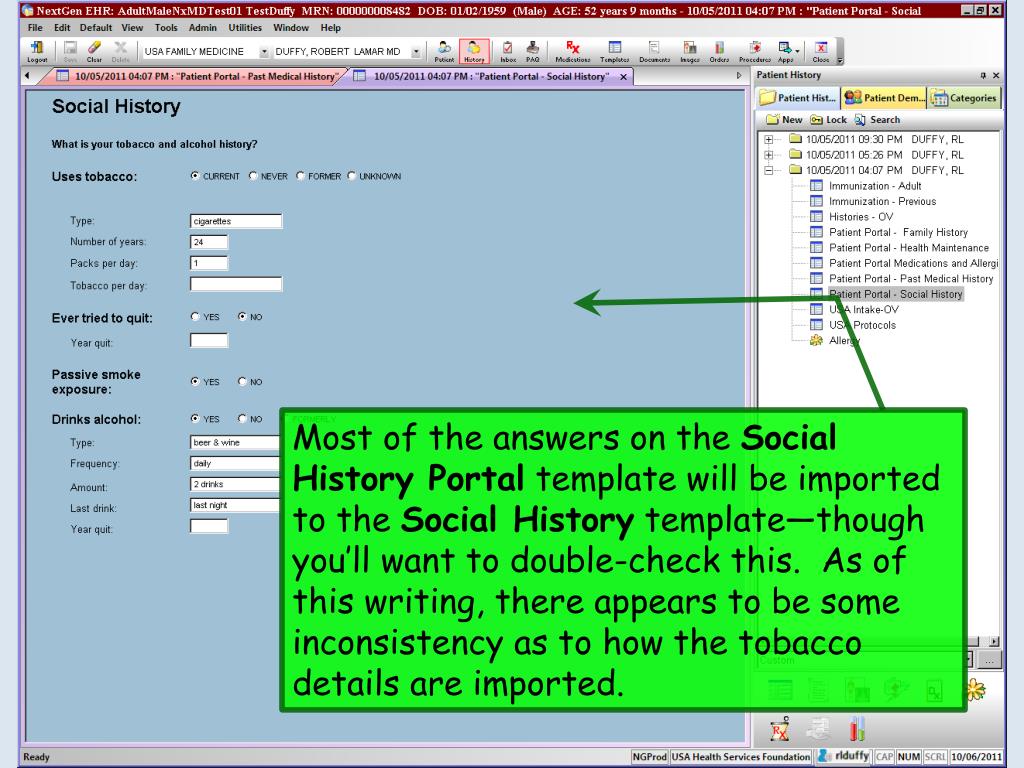Open the Templates toolbar icon
Screen dimensions: 1024x768
coord(615,51)
